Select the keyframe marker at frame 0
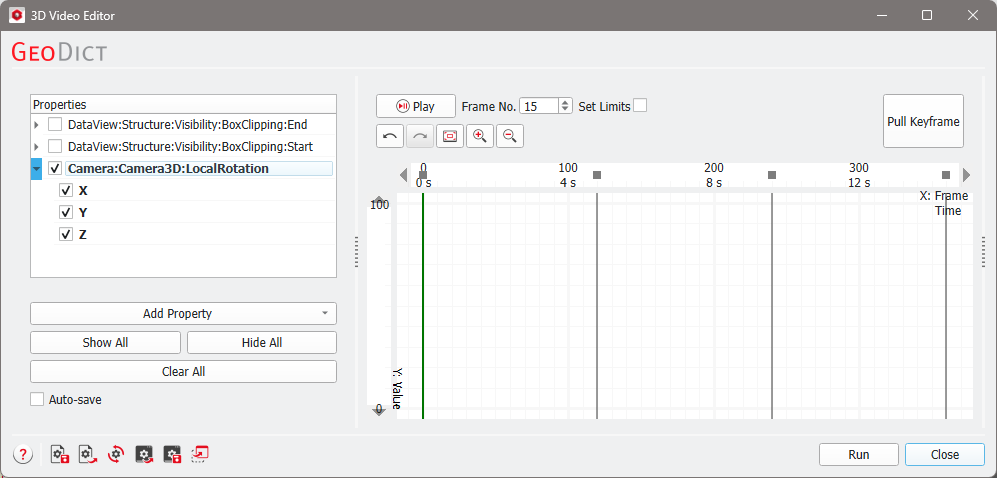 click(423, 175)
